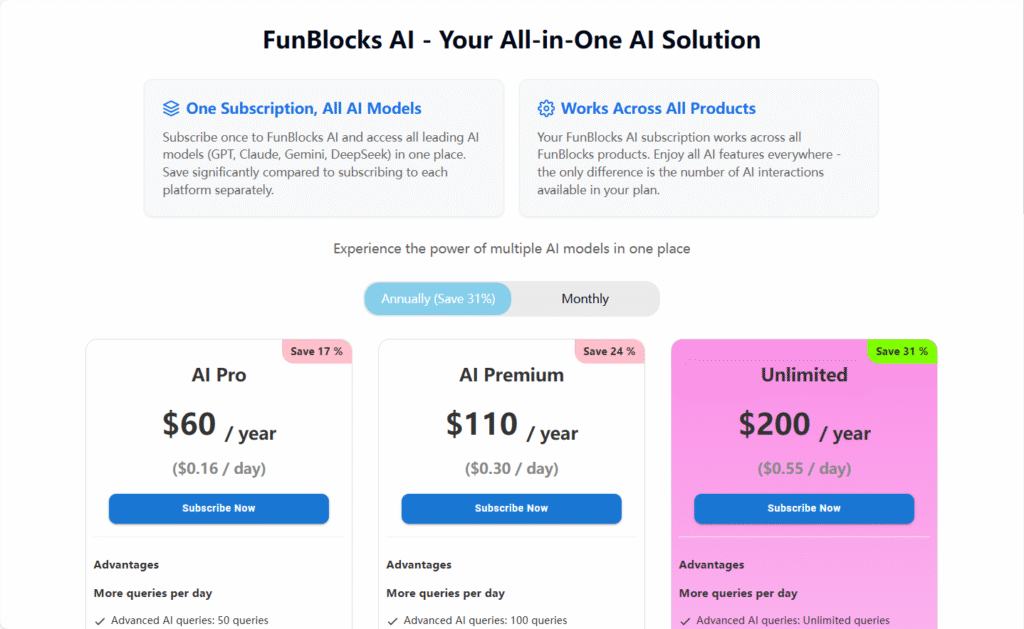Select Annually (Save 31%) billing option

[x=438, y=298]
